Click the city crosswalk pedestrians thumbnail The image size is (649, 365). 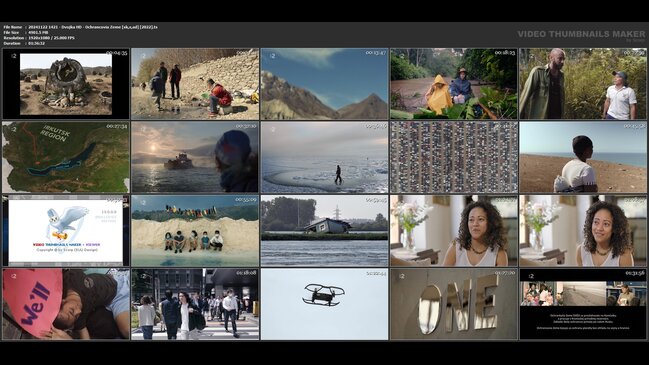click(x=195, y=304)
